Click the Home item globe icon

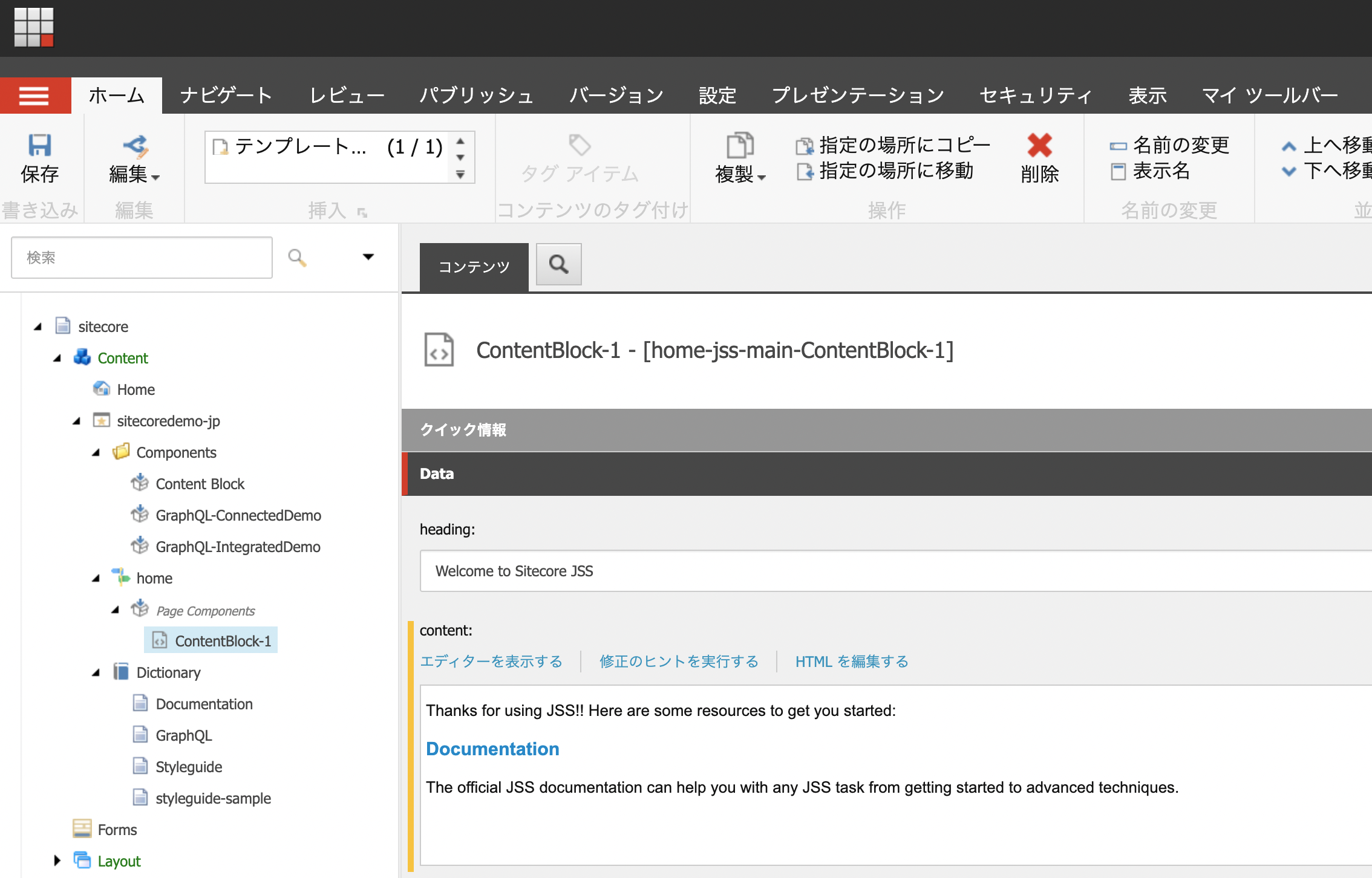(102, 389)
